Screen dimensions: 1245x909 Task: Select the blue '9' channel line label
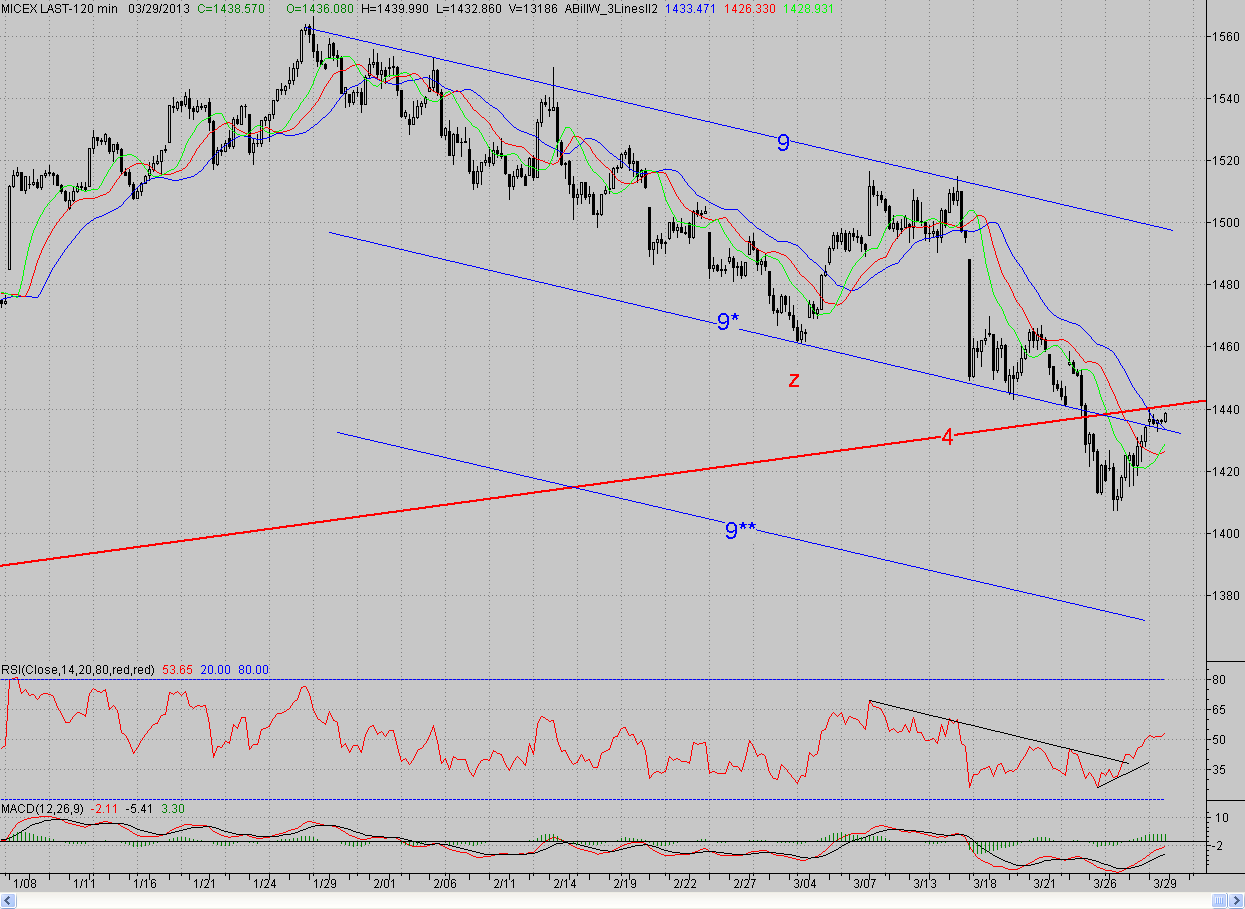point(783,143)
